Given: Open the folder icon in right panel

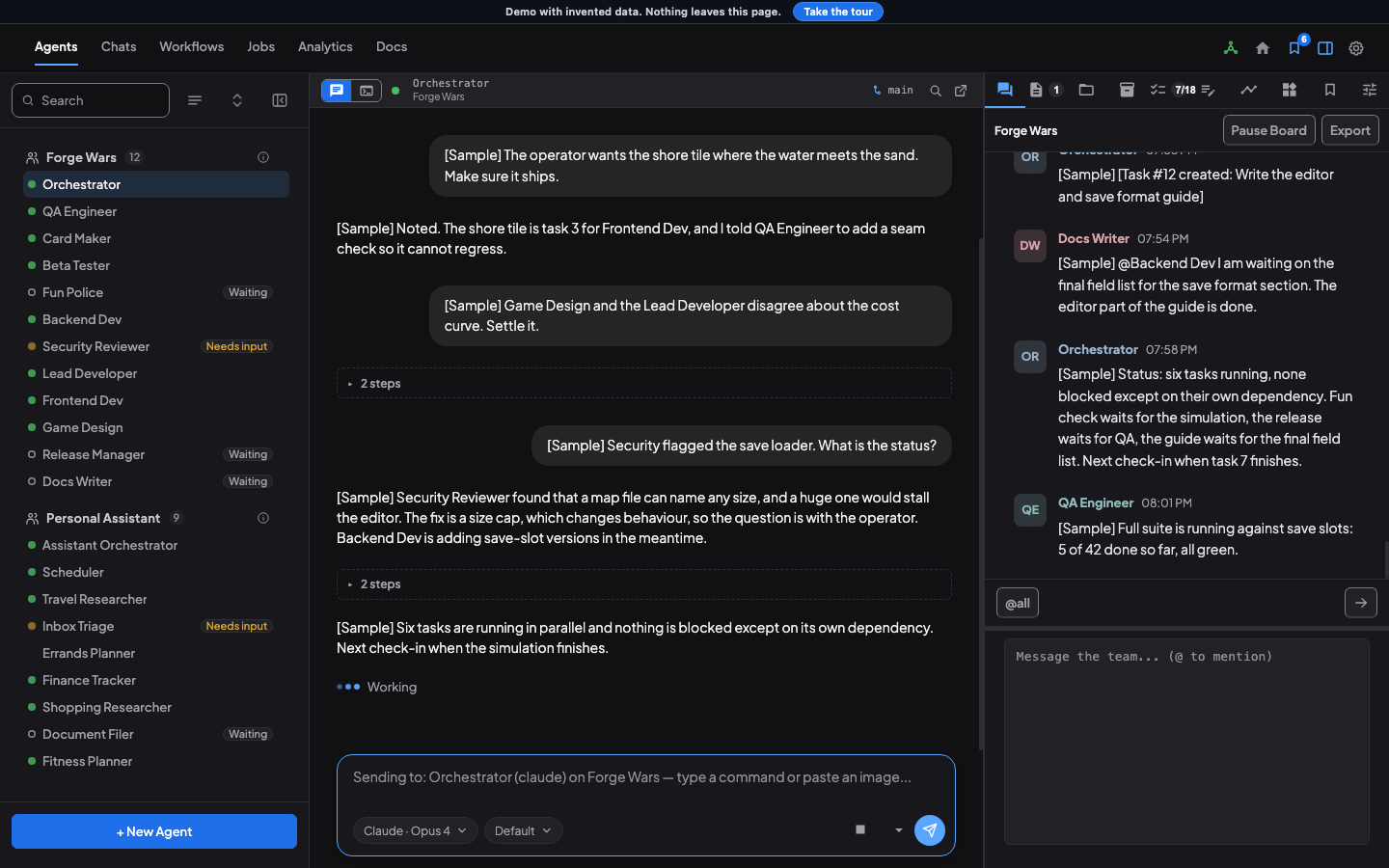Looking at the screenshot, I should coord(1086,90).
